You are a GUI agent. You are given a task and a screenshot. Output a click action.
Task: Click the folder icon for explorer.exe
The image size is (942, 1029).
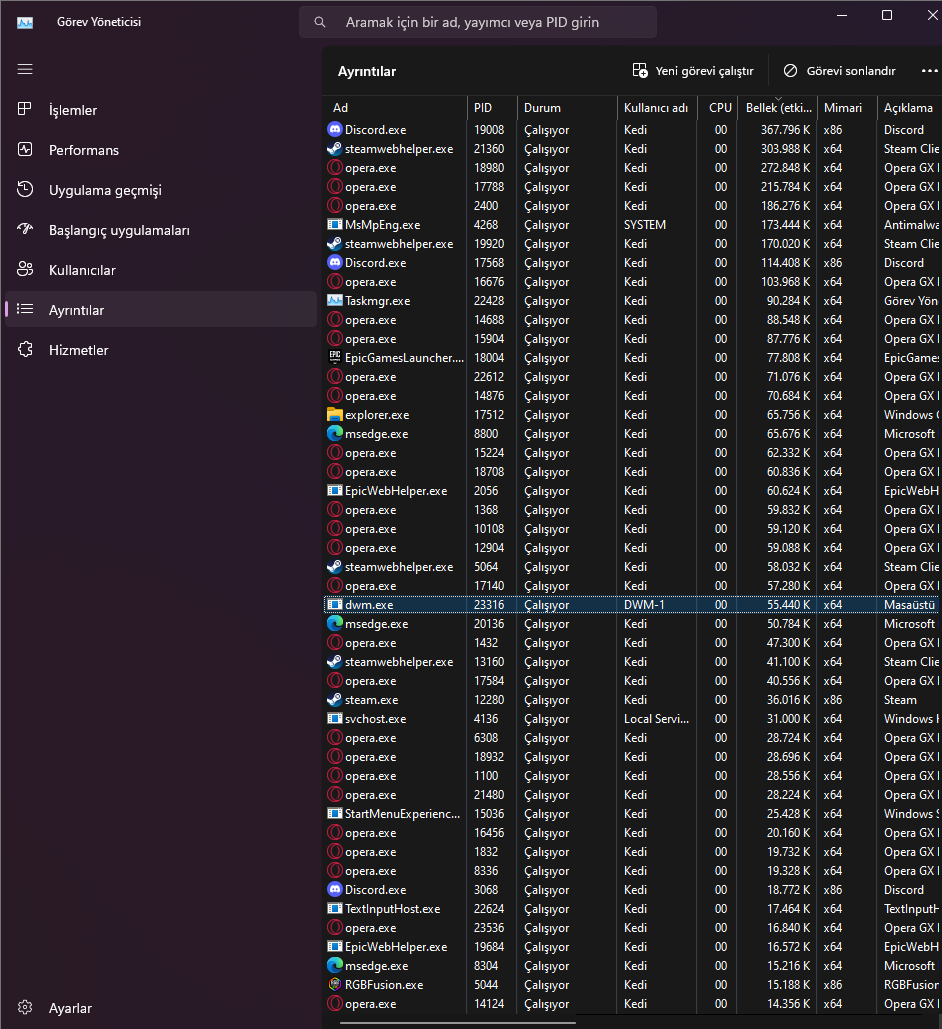point(335,415)
